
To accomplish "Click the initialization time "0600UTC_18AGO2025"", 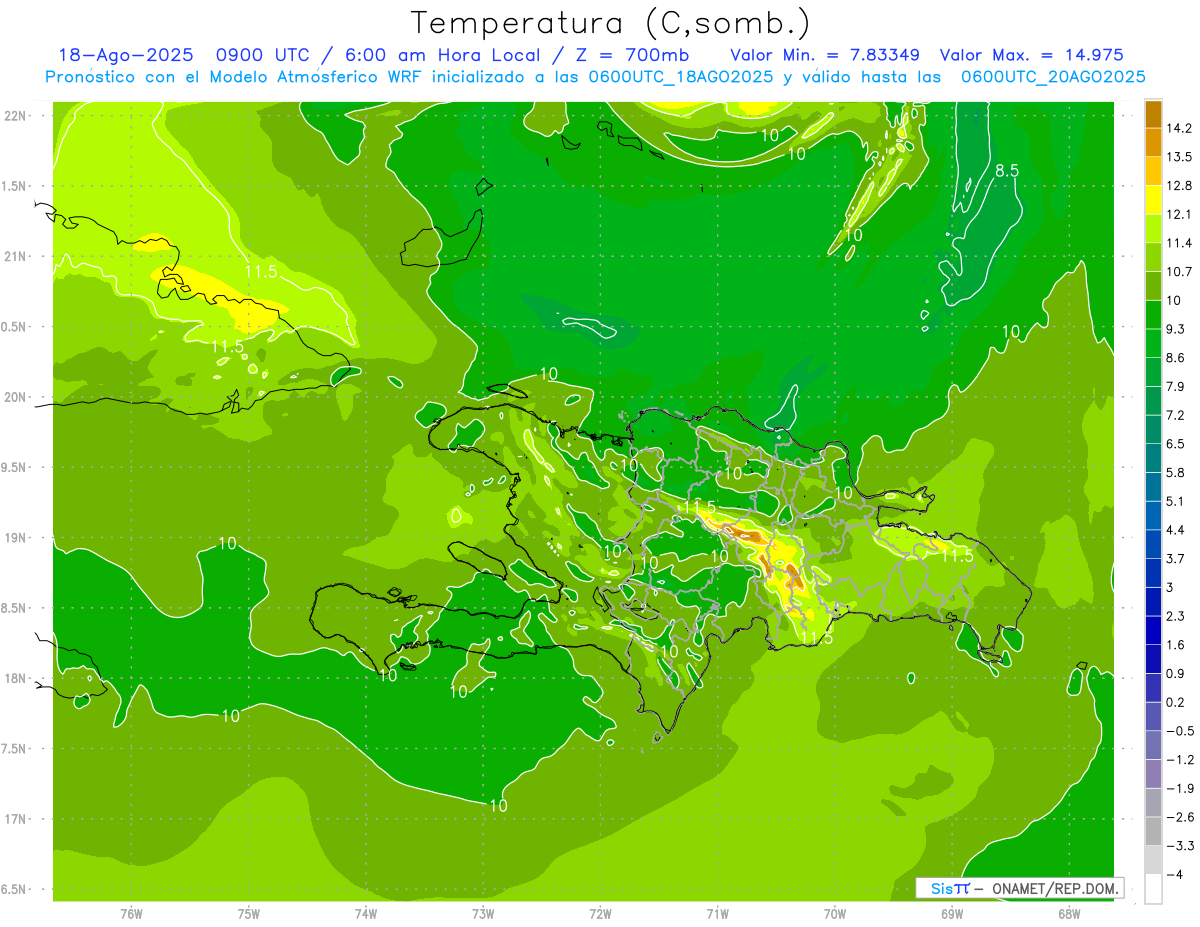I will click(x=679, y=77).
